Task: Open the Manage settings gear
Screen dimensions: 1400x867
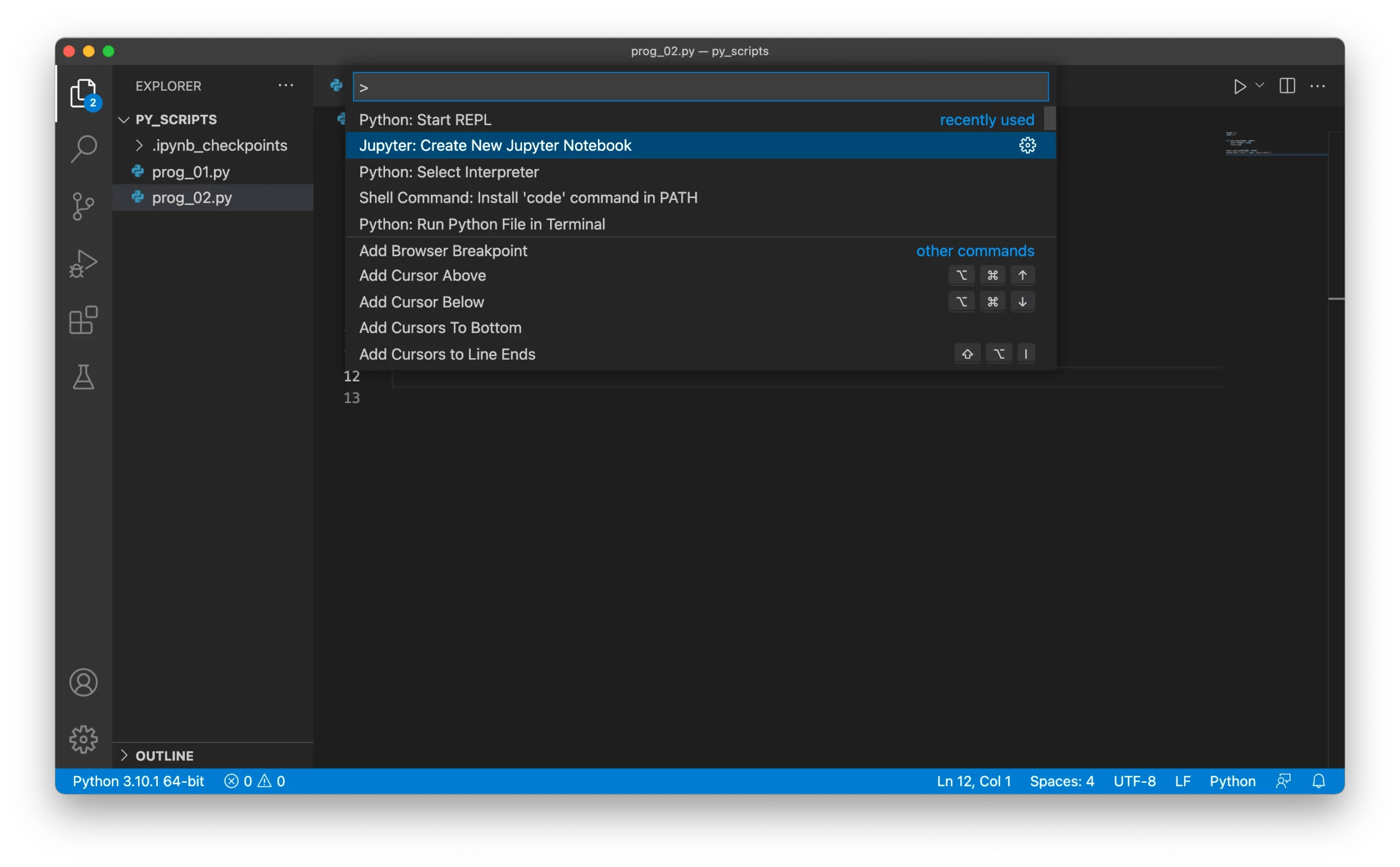Action: (84, 740)
